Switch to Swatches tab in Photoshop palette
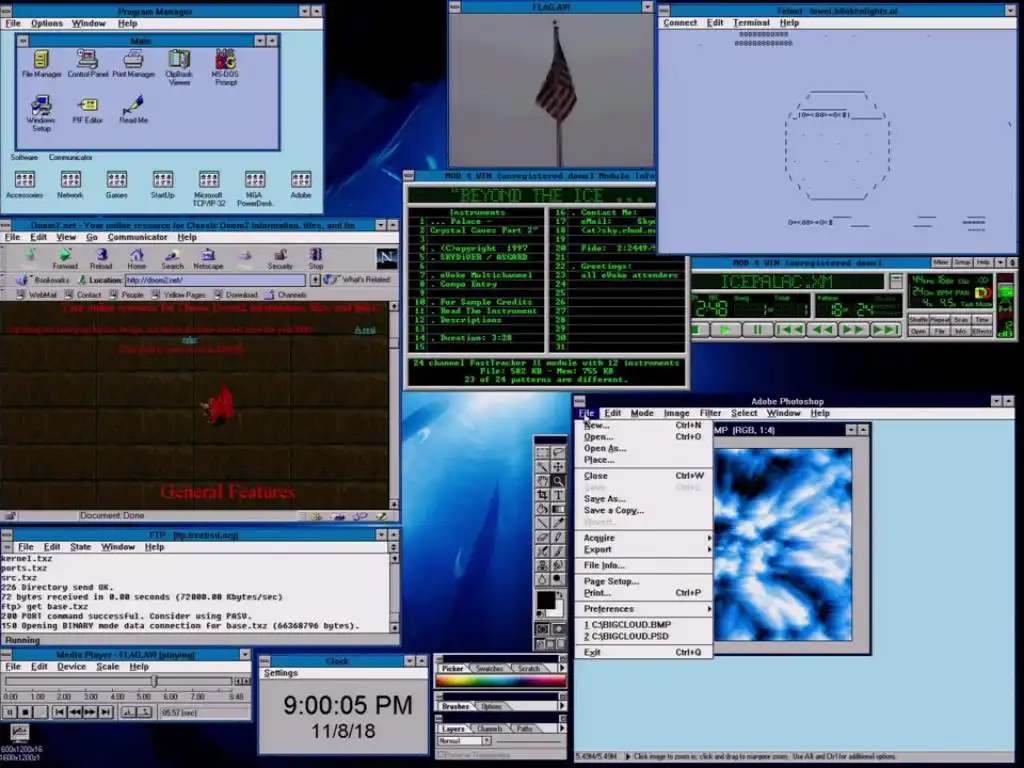Screen dimensions: 1024x768 point(489,668)
